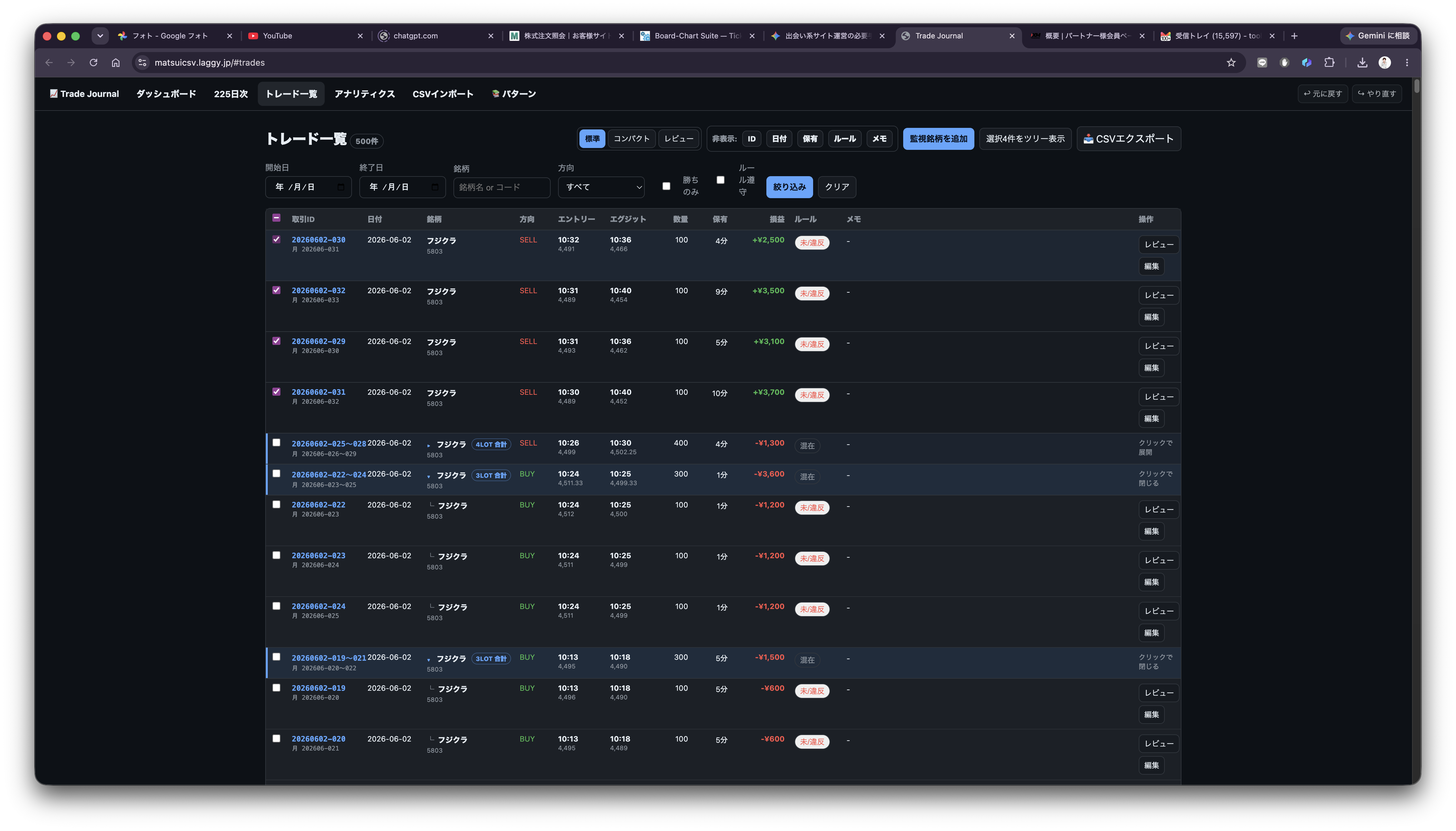Click the CSVエクスポート button

pyautogui.click(x=1128, y=139)
